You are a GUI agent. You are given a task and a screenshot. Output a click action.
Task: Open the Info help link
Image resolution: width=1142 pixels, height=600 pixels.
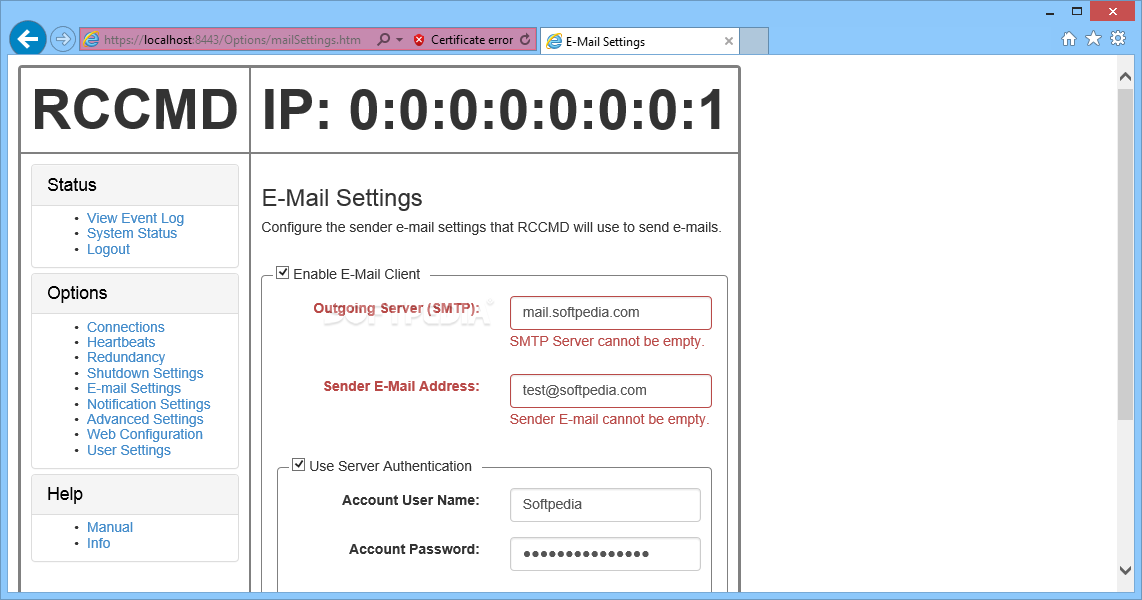tap(98, 543)
